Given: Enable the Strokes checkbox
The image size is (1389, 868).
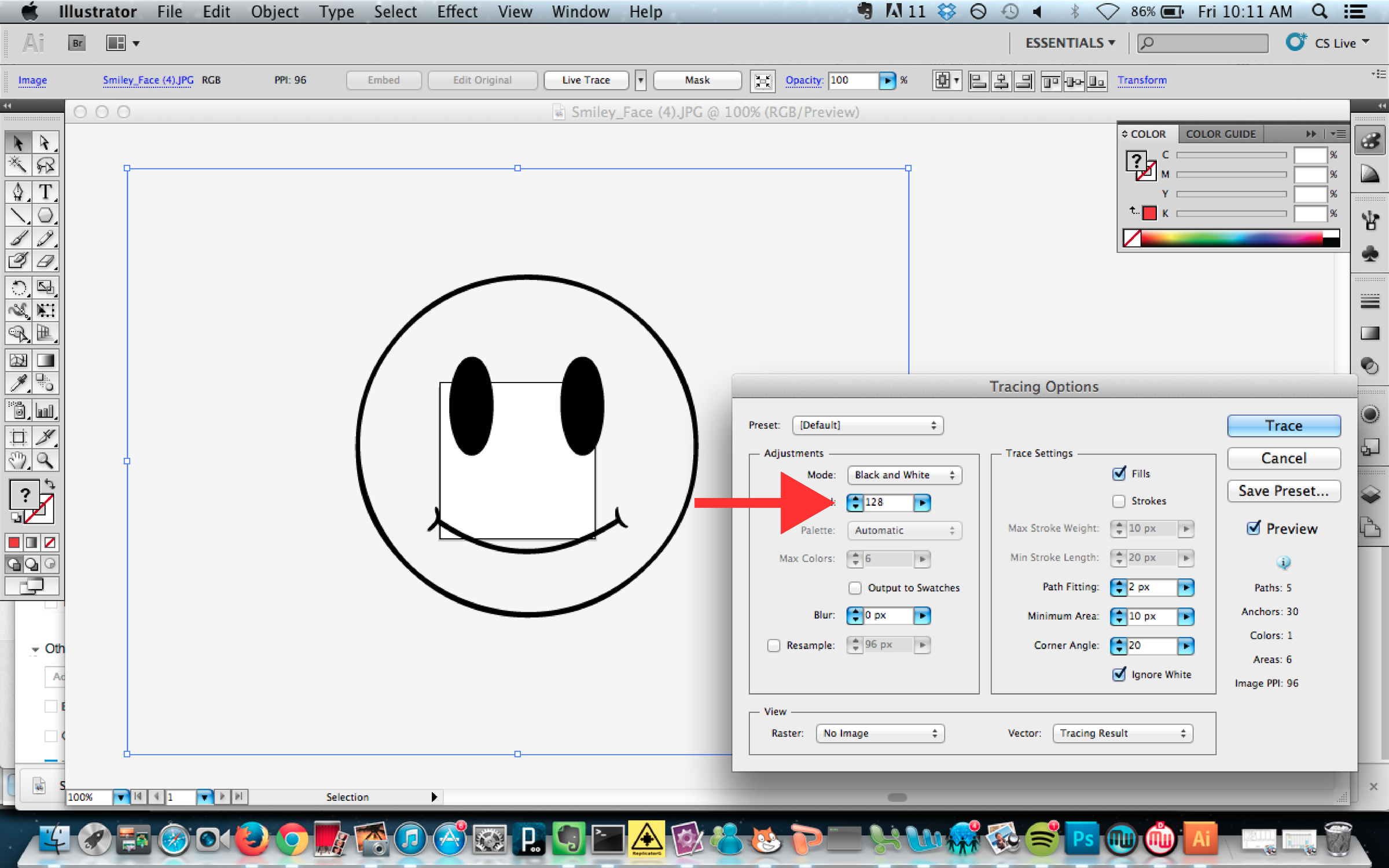Looking at the screenshot, I should (1119, 501).
